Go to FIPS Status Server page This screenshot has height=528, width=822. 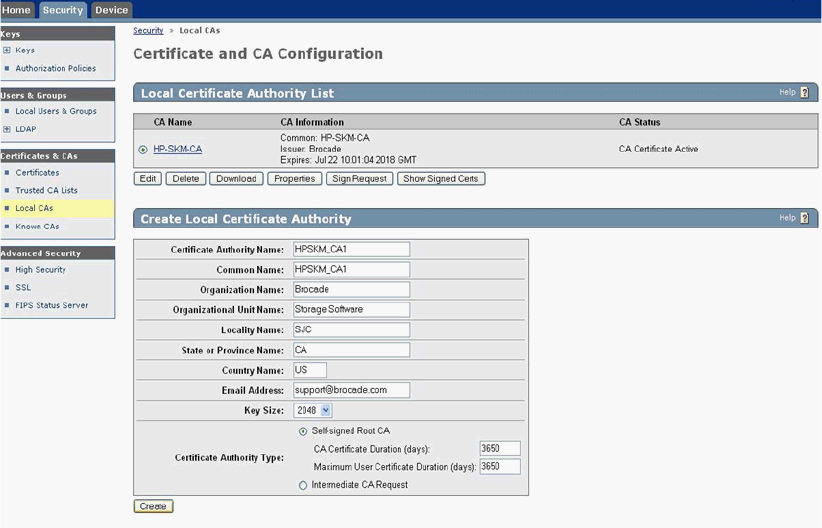click(51, 305)
